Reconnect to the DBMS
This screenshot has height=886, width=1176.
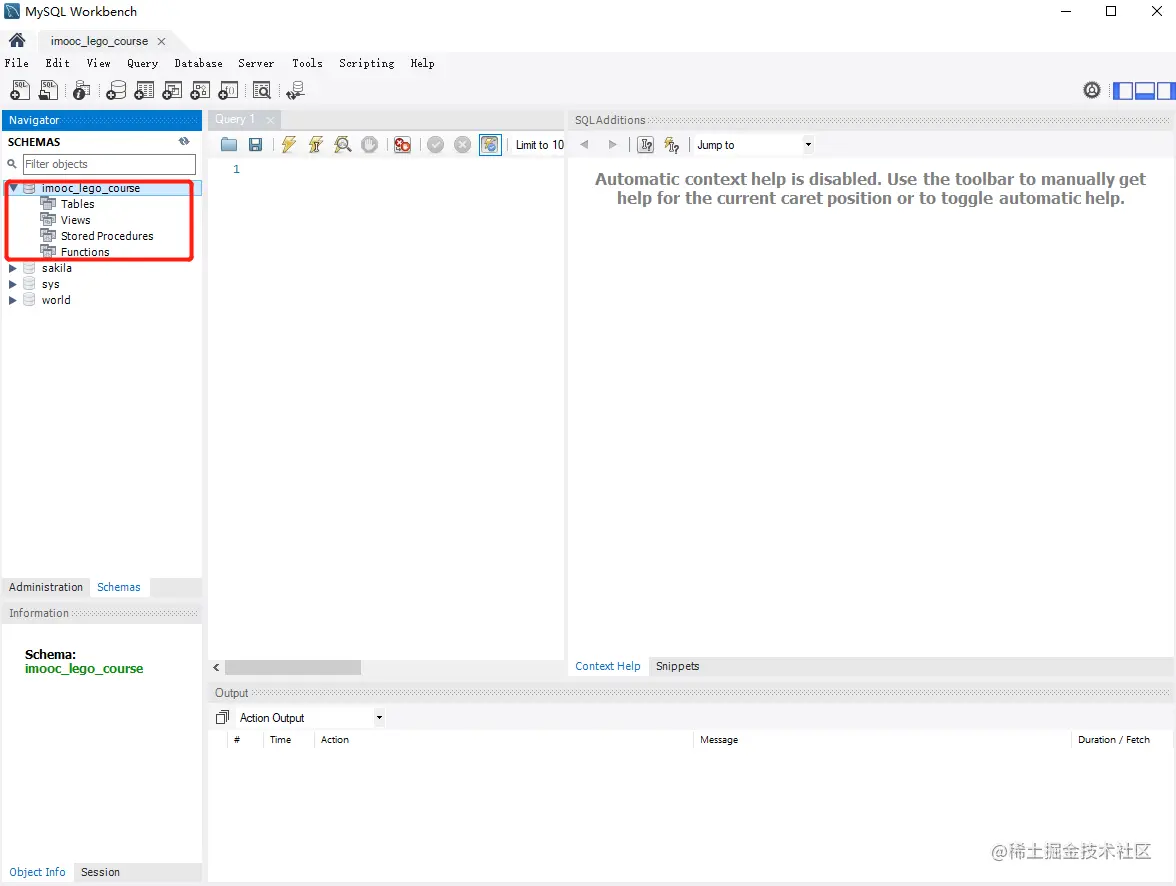296,91
